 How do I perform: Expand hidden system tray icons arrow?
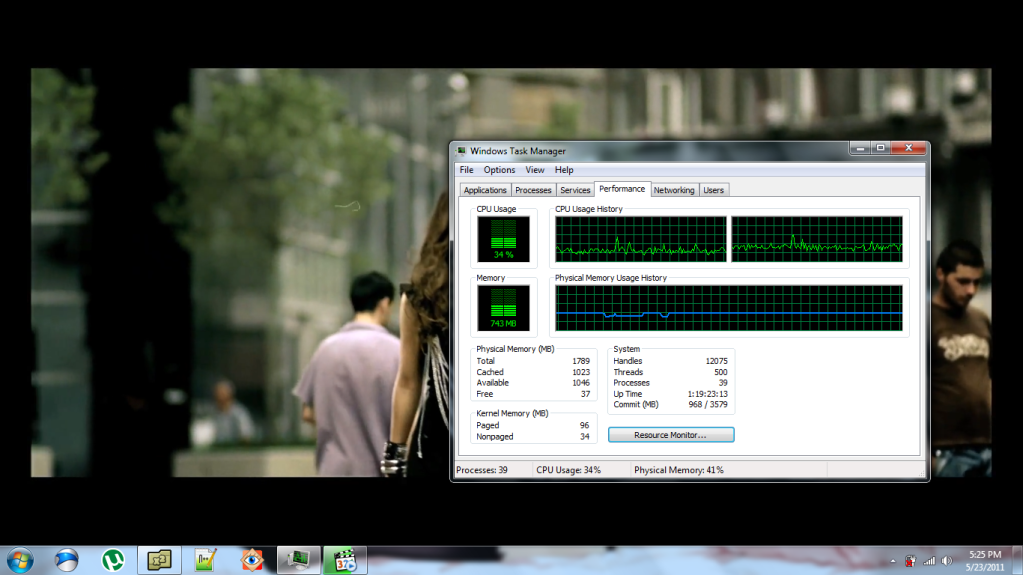pyautogui.click(x=891, y=560)
